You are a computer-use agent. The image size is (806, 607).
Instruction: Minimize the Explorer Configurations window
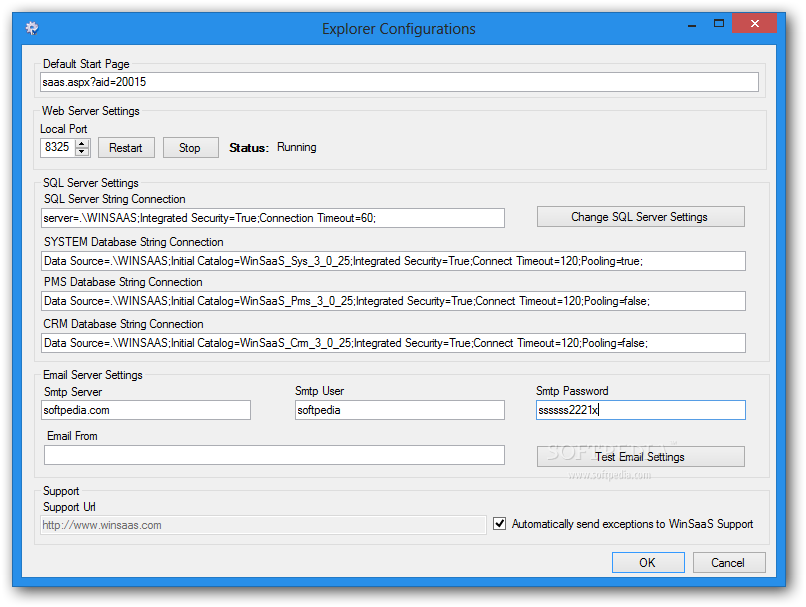pyautogui.click(x=692, y=24)
